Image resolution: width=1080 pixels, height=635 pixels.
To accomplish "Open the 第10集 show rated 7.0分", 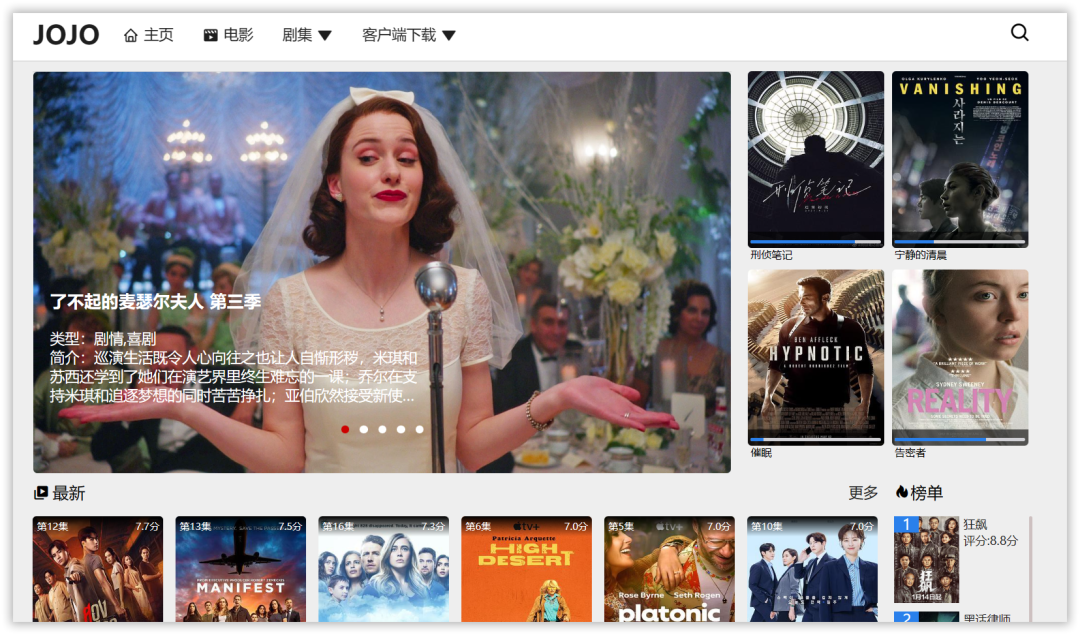I will [812, 570].
